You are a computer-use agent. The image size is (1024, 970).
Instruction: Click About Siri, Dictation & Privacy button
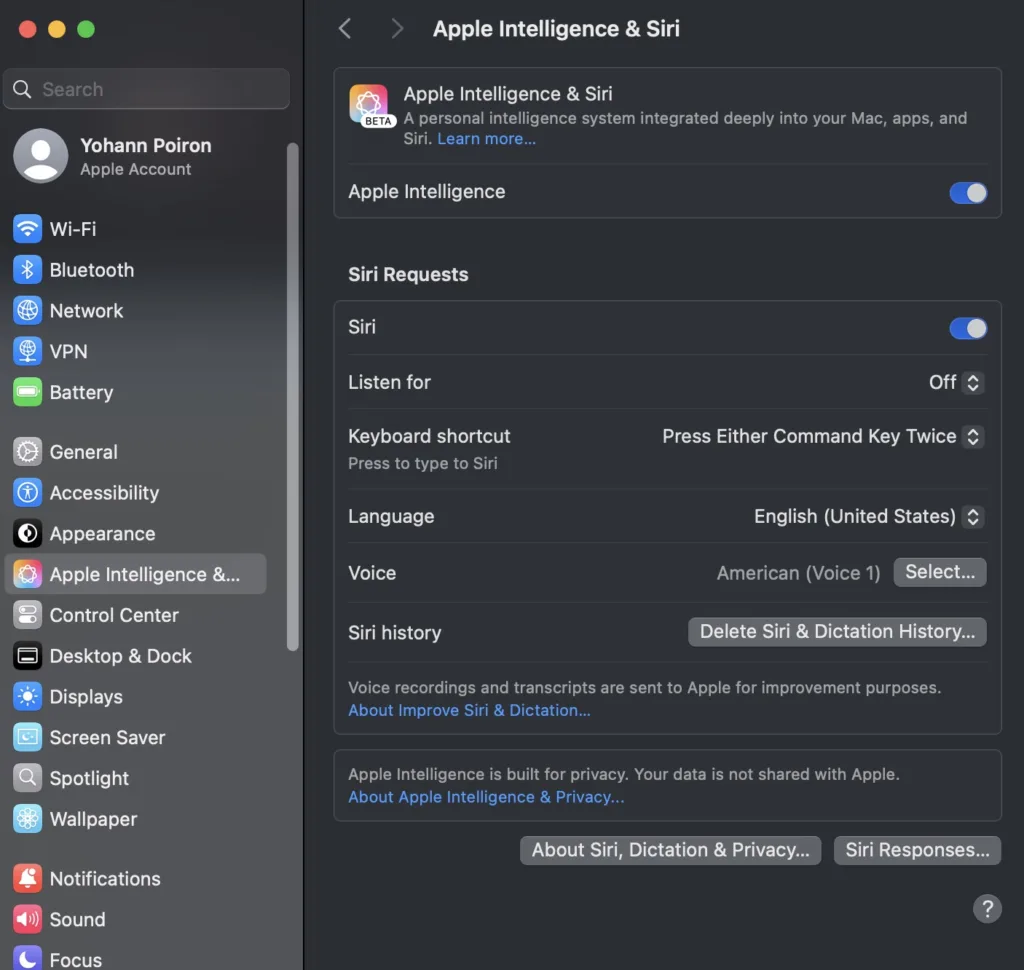670,850
